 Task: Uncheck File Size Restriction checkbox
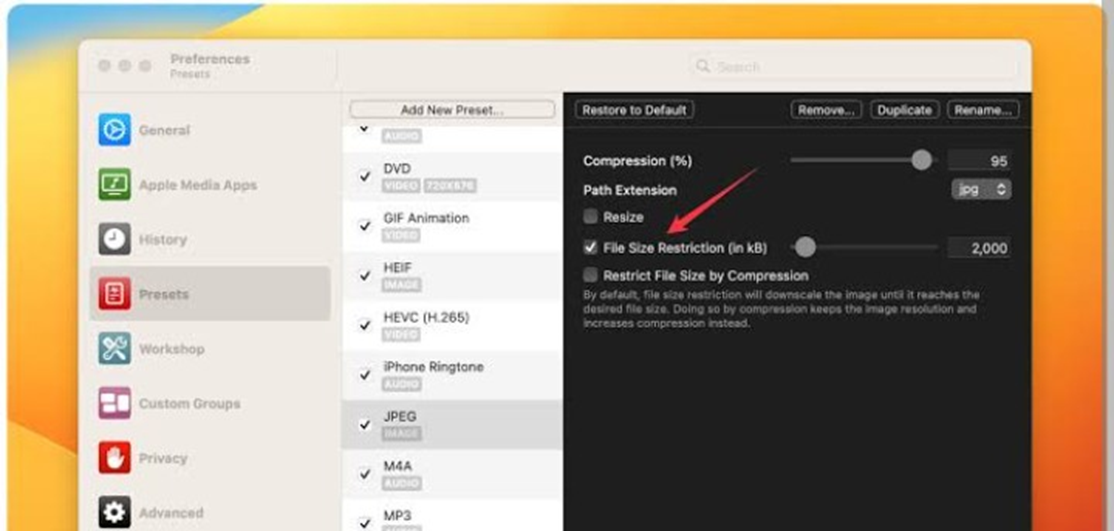pyautogui.click(x=590, y=247)
